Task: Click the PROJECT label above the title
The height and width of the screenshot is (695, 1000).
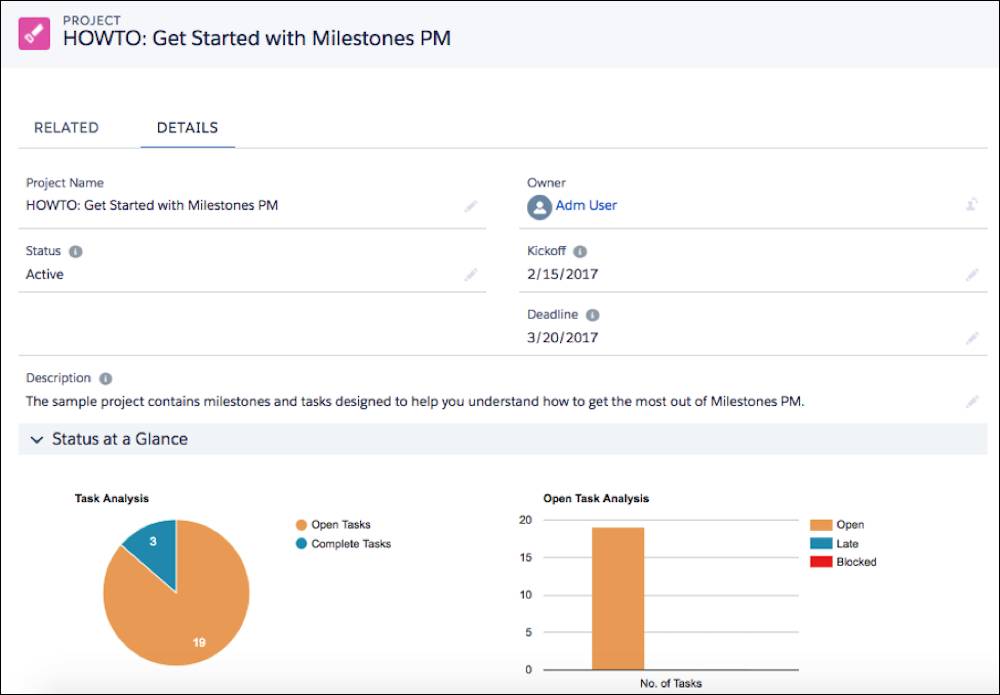Action: tap(92, 20)
